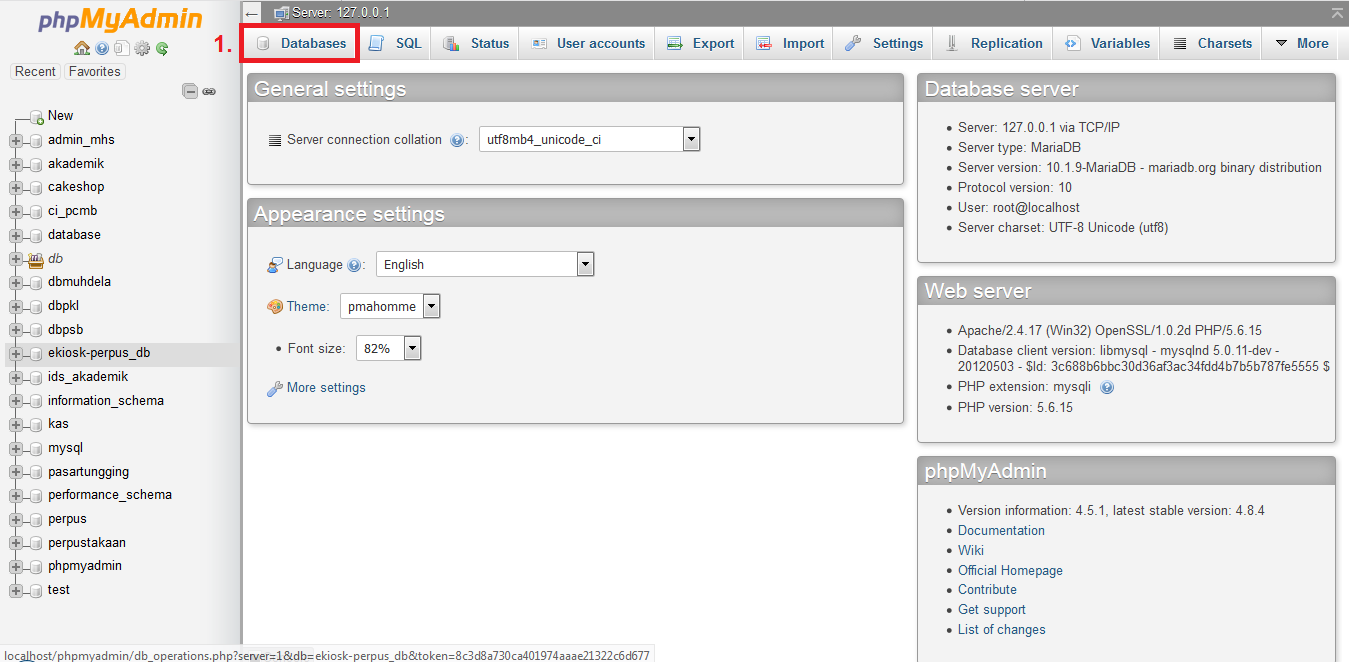Click the database icon beside cakeshop
This screenshot has width=1349, height=662.
(36, 187)
